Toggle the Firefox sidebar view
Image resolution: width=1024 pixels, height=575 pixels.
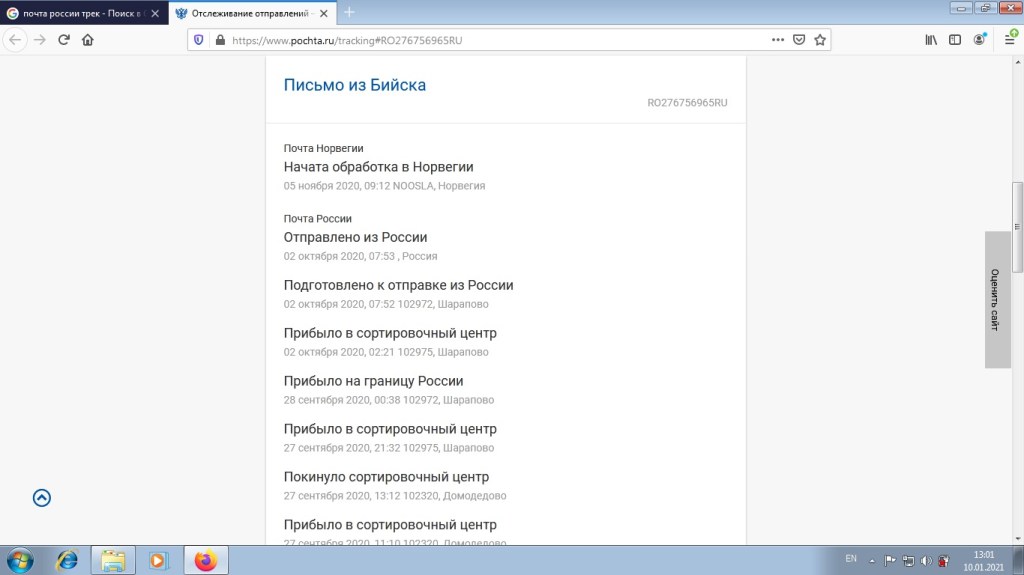point(955,40)
